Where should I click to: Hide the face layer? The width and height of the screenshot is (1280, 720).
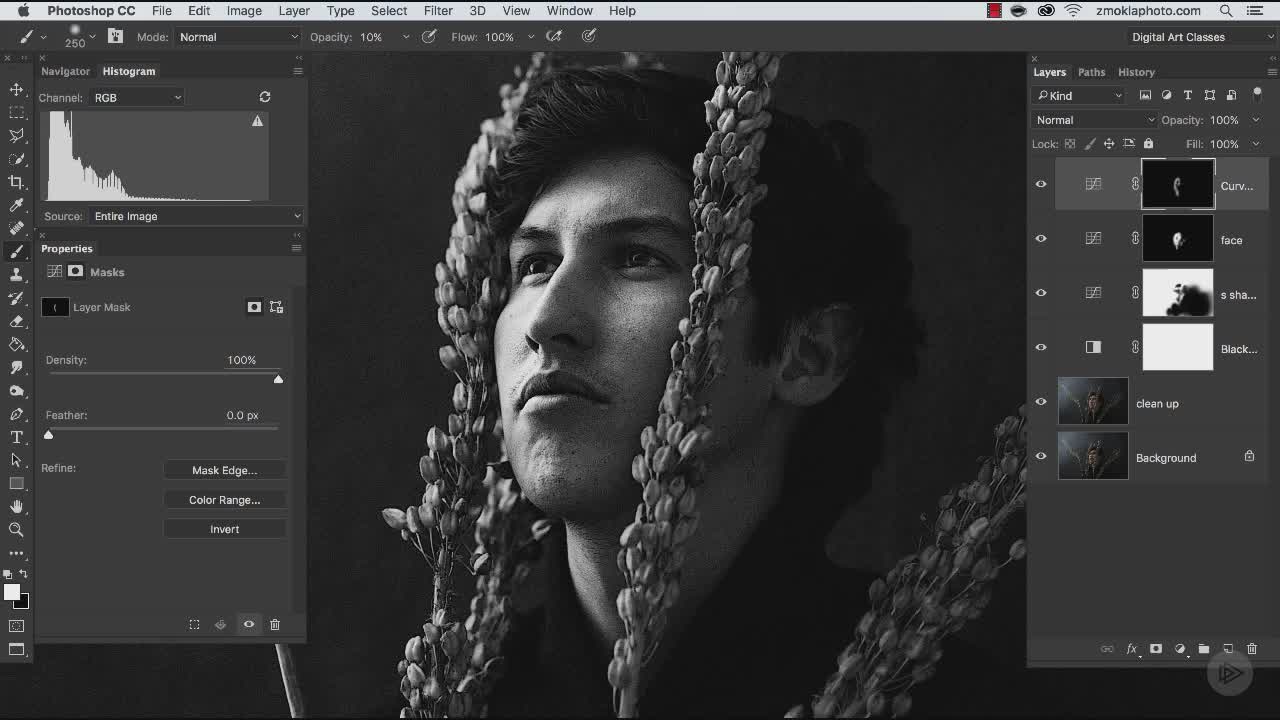point(1041,239)
